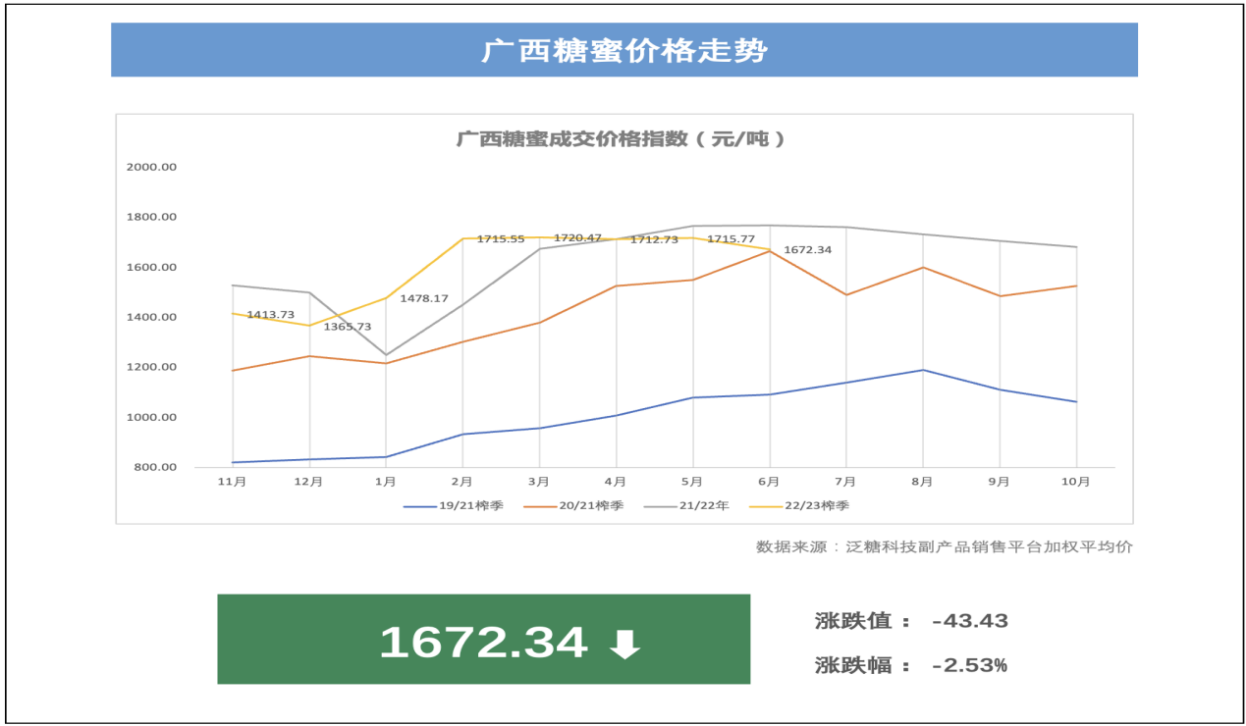Select the 10月 x-axis label
The height and width of the screenshot is (726, 1246).
[x=1075, y=482]
